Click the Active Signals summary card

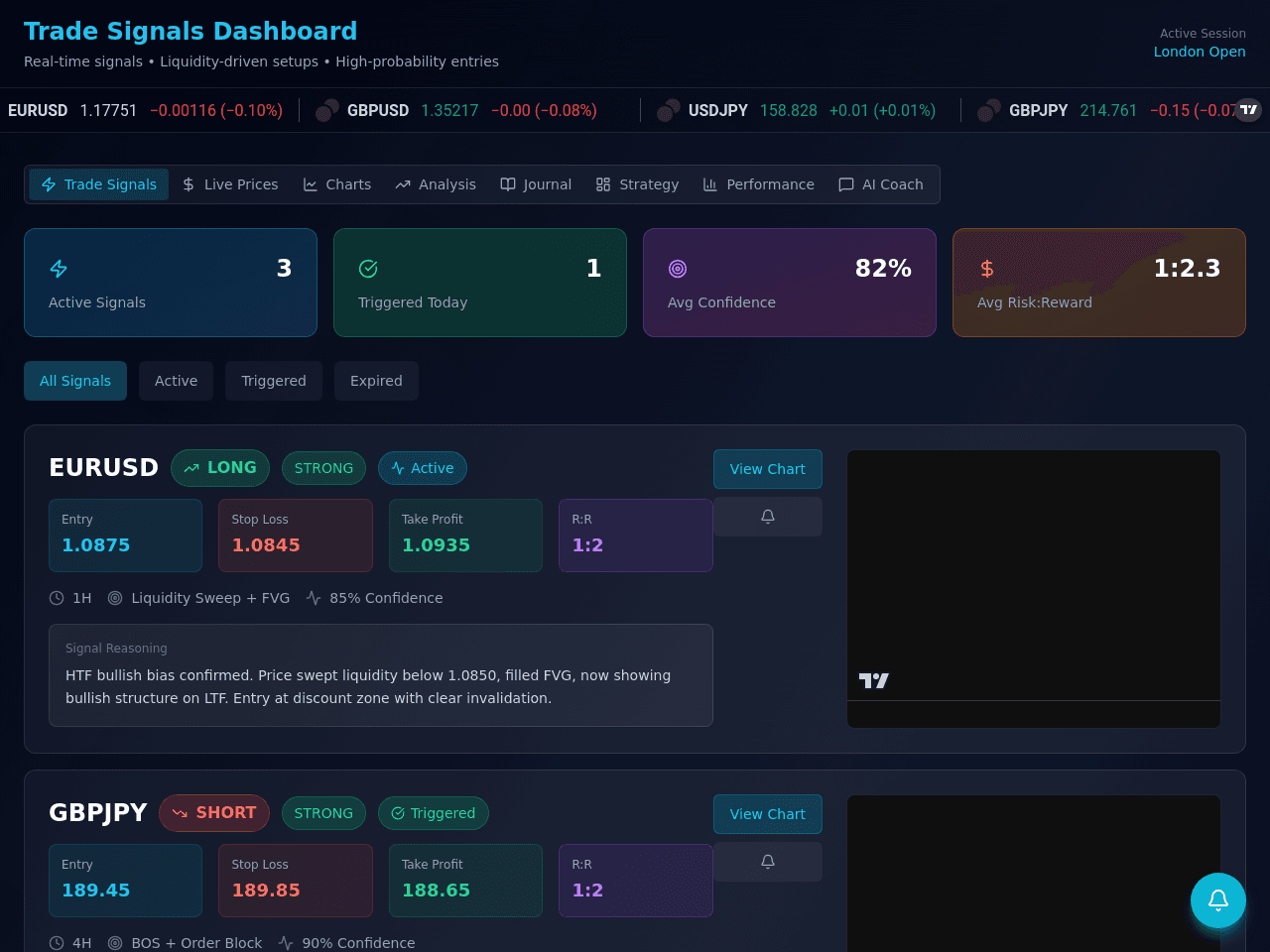pos(171,283)
